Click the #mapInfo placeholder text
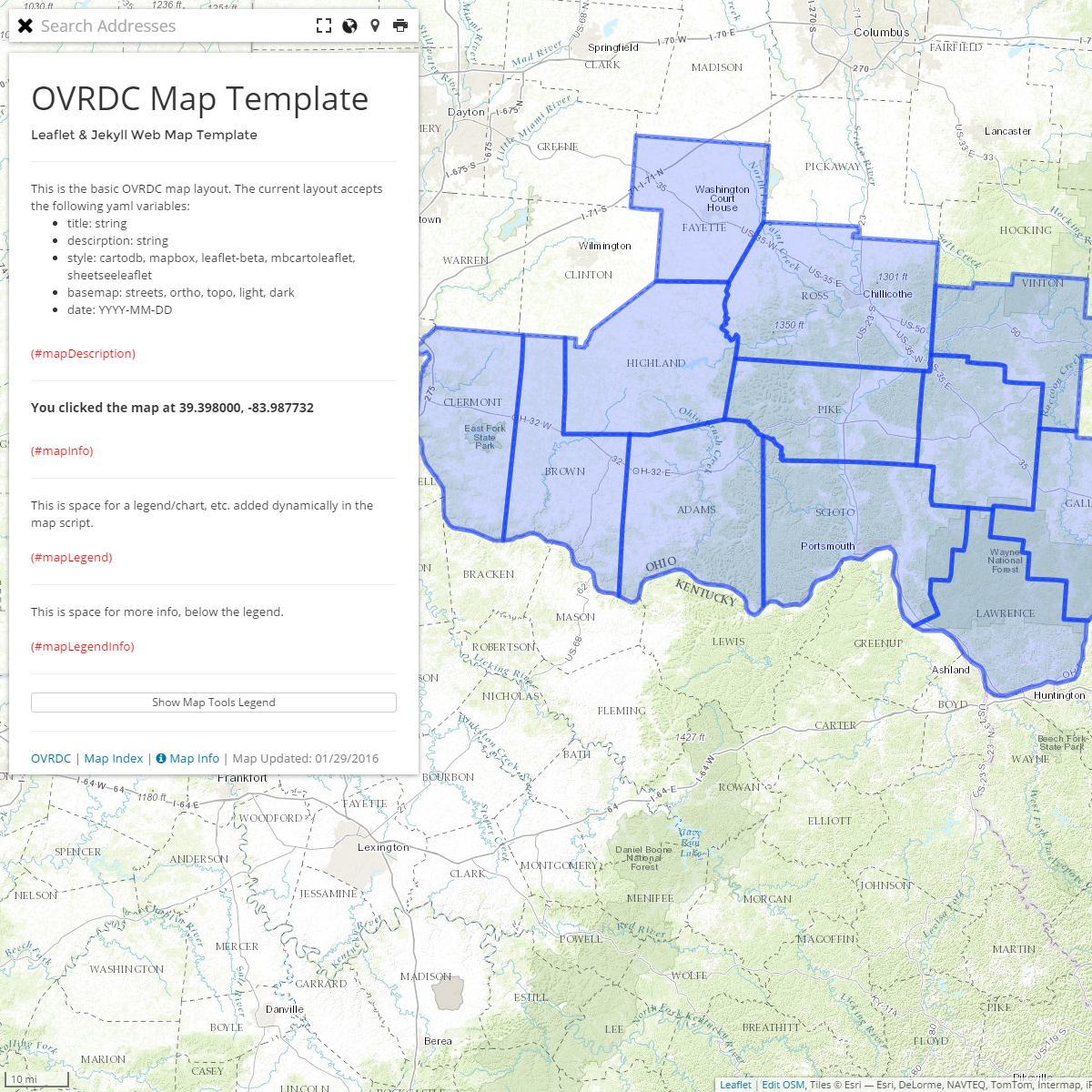The image size is (1092, 1092). point(62,450)
